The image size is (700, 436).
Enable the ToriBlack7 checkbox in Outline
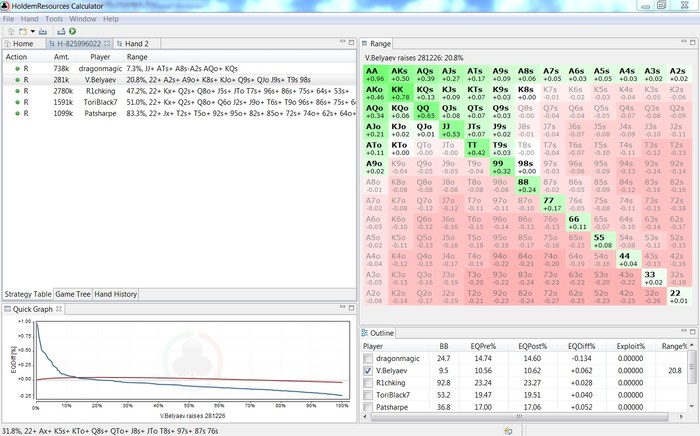(x=368, y=395)
